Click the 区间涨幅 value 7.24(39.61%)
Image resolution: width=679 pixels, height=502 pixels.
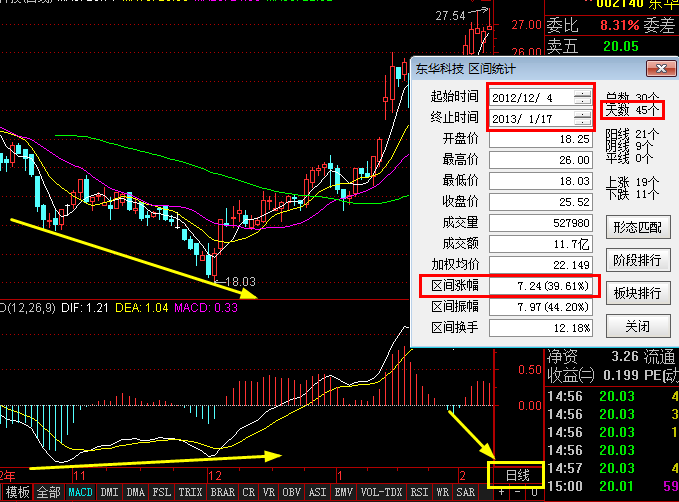(x=541, y=286)
